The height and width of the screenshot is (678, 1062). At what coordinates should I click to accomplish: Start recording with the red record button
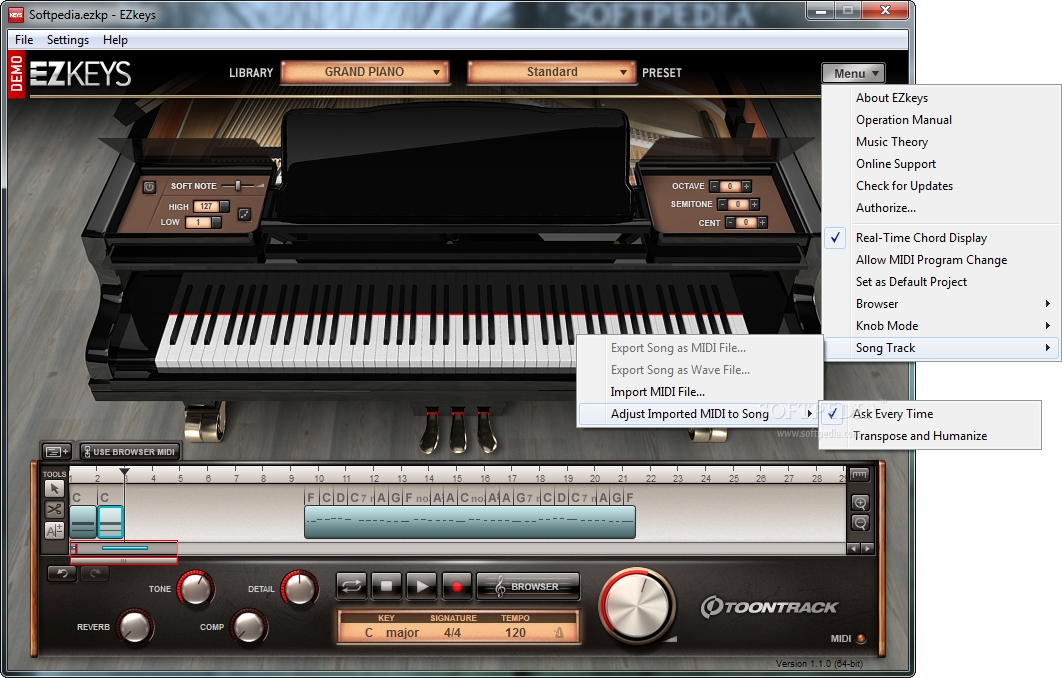[457, 586]
